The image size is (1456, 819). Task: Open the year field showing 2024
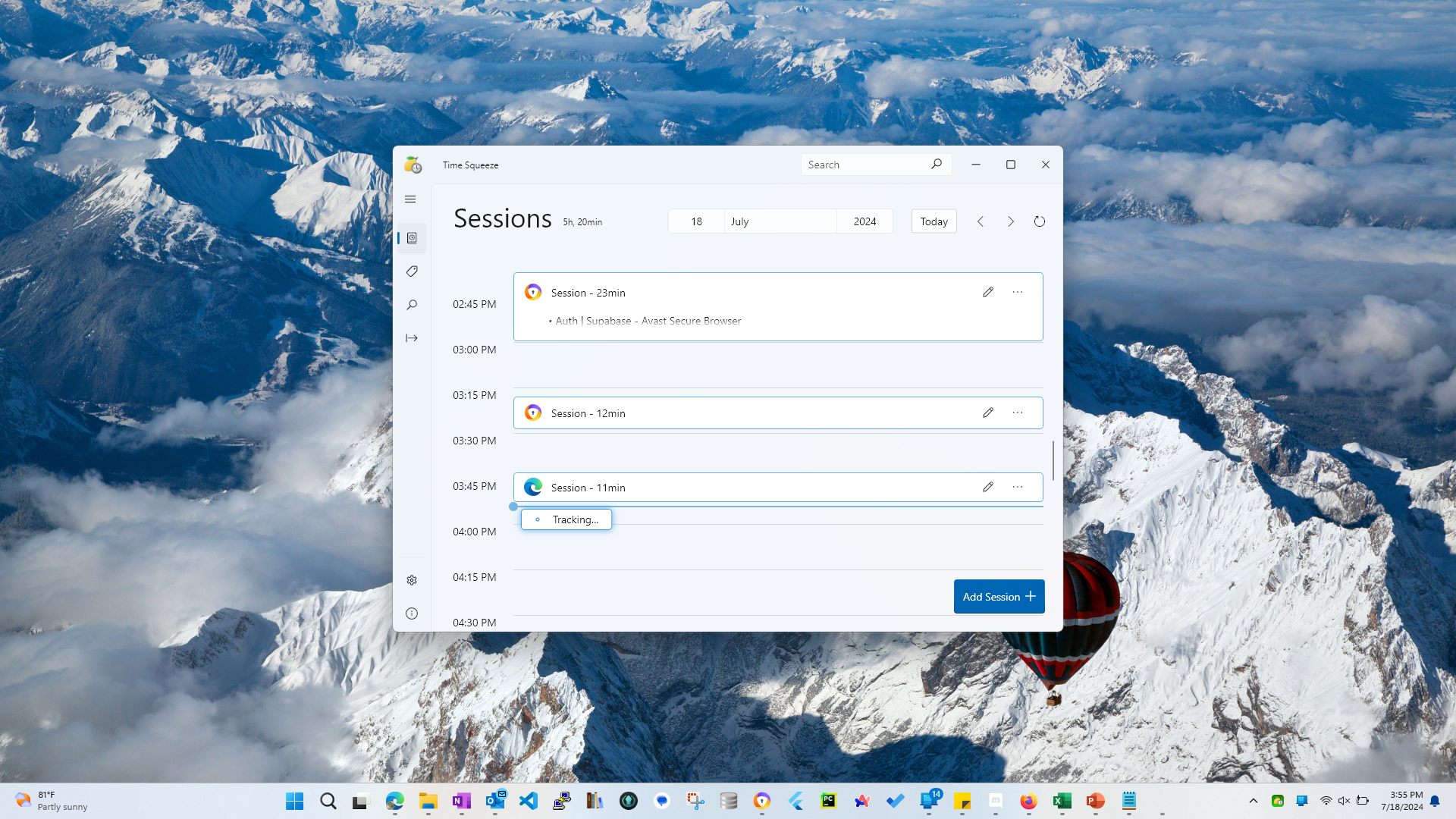point(864,221)
